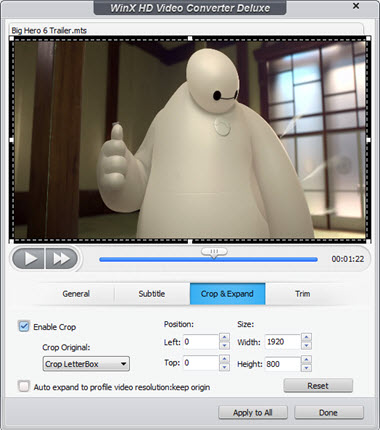Screen dimensions: 380x430
Task: Enable Auto expand to profile video resolution
Action: pos(24,387)
